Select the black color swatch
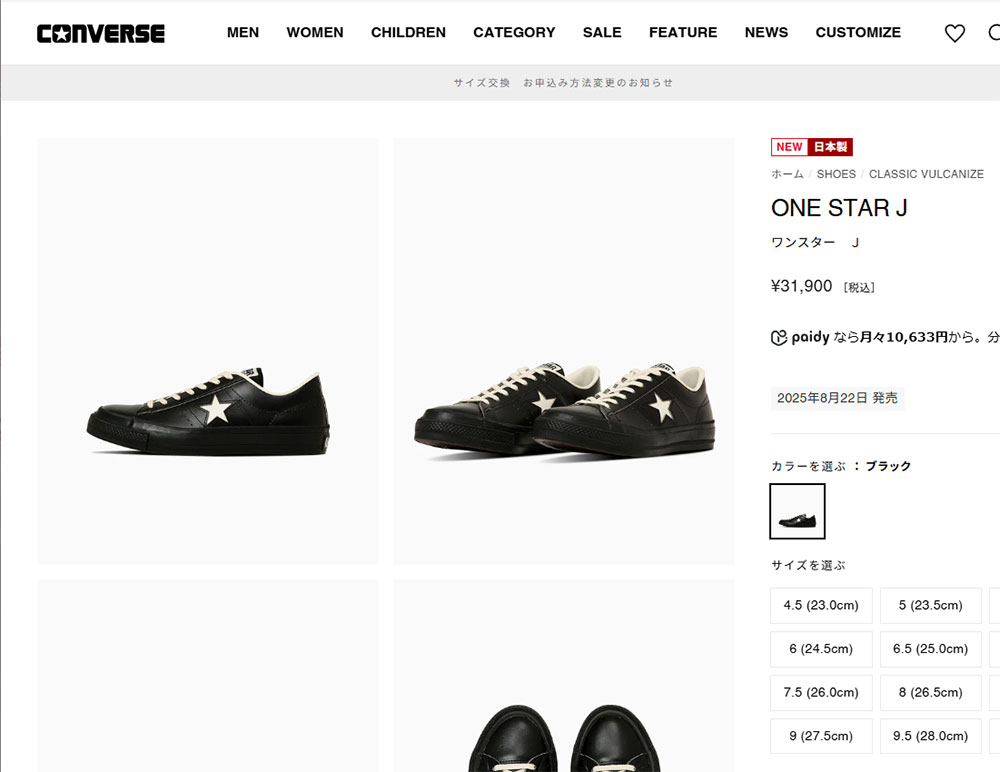This screenshot has width=1000, height=772. (x=798, y=511)
